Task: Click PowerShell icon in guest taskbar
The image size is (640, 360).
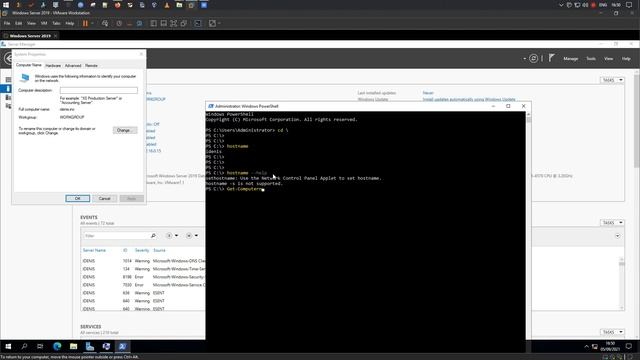Action: (x=122, y=347)
